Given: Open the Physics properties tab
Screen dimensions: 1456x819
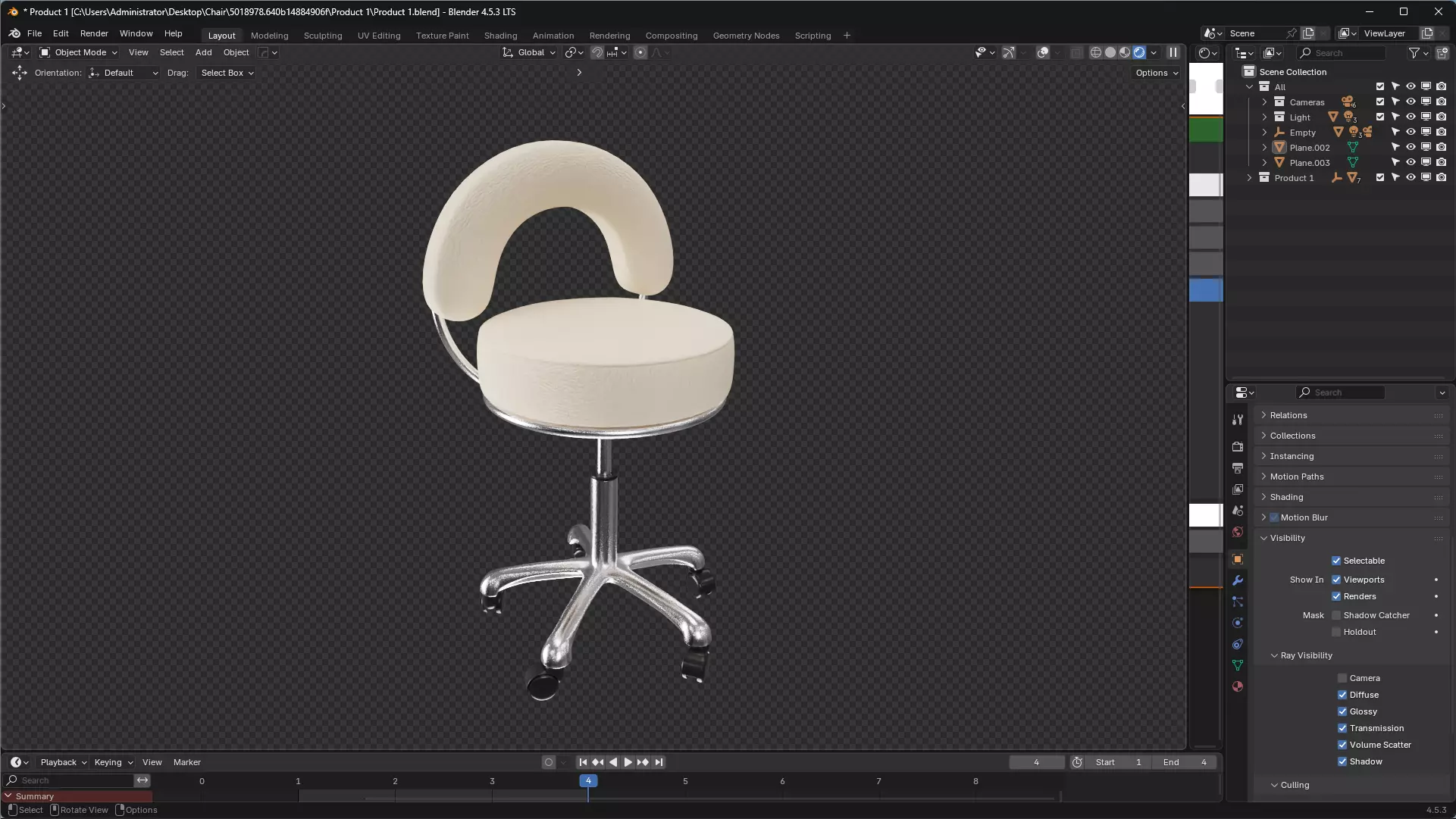Looking at the screenshot, I should 1238,623.
